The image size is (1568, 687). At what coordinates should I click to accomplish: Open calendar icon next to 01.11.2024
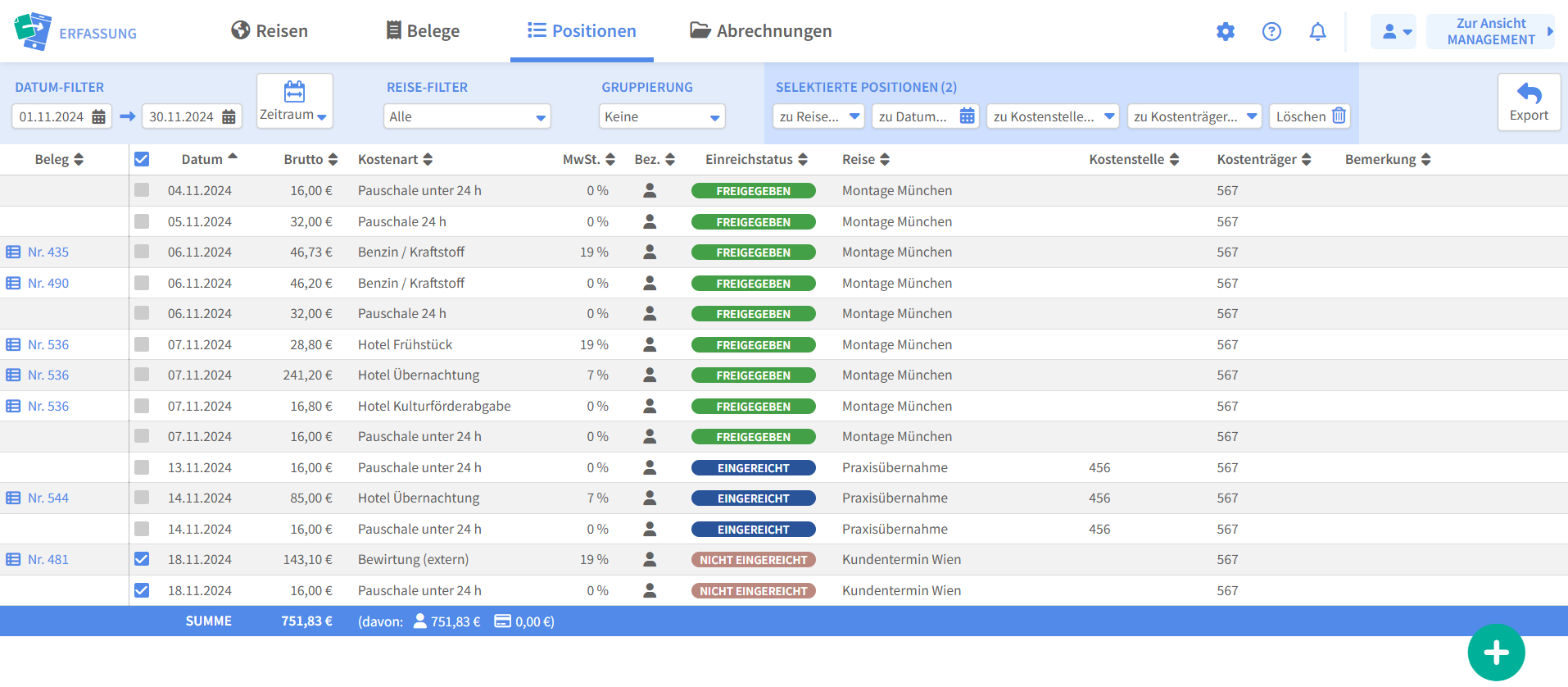point(98,116)
